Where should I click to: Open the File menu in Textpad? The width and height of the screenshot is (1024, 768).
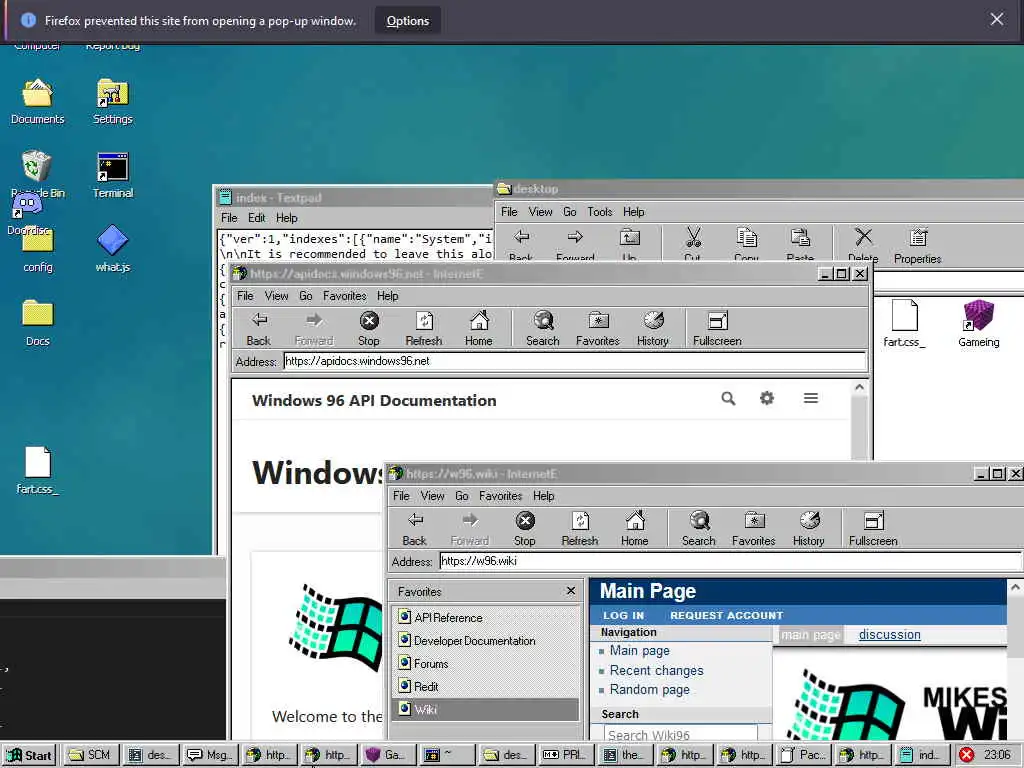tap(229, 217)
